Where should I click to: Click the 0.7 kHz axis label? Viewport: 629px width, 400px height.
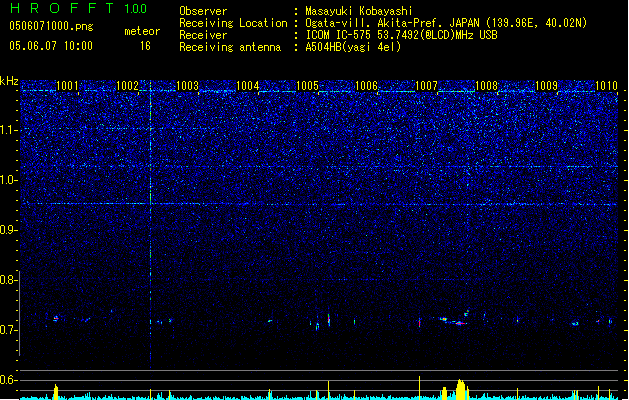pos(8,330)
